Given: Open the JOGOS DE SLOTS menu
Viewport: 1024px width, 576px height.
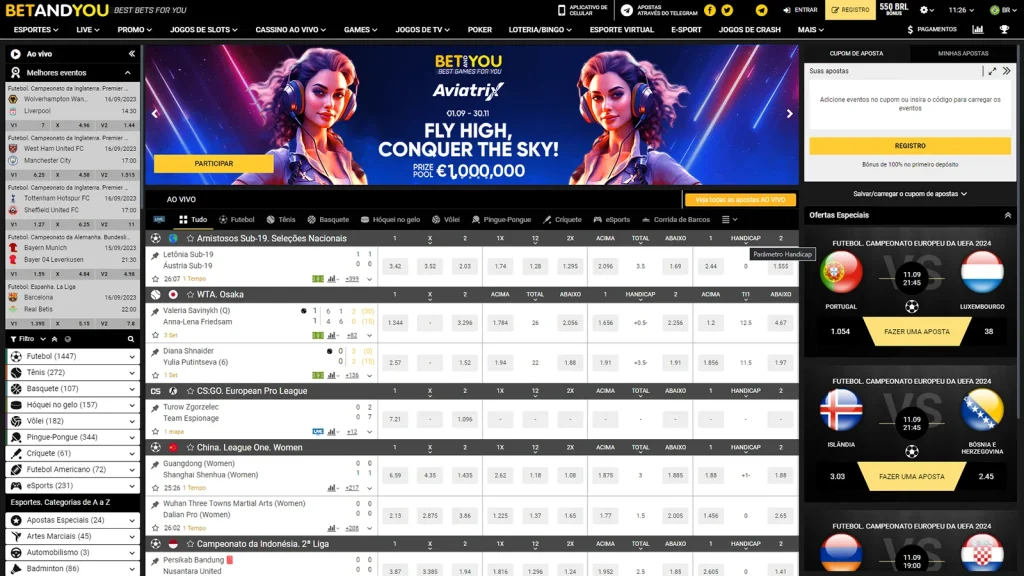Looking at the screenshot, I should [x=203, y=29].
